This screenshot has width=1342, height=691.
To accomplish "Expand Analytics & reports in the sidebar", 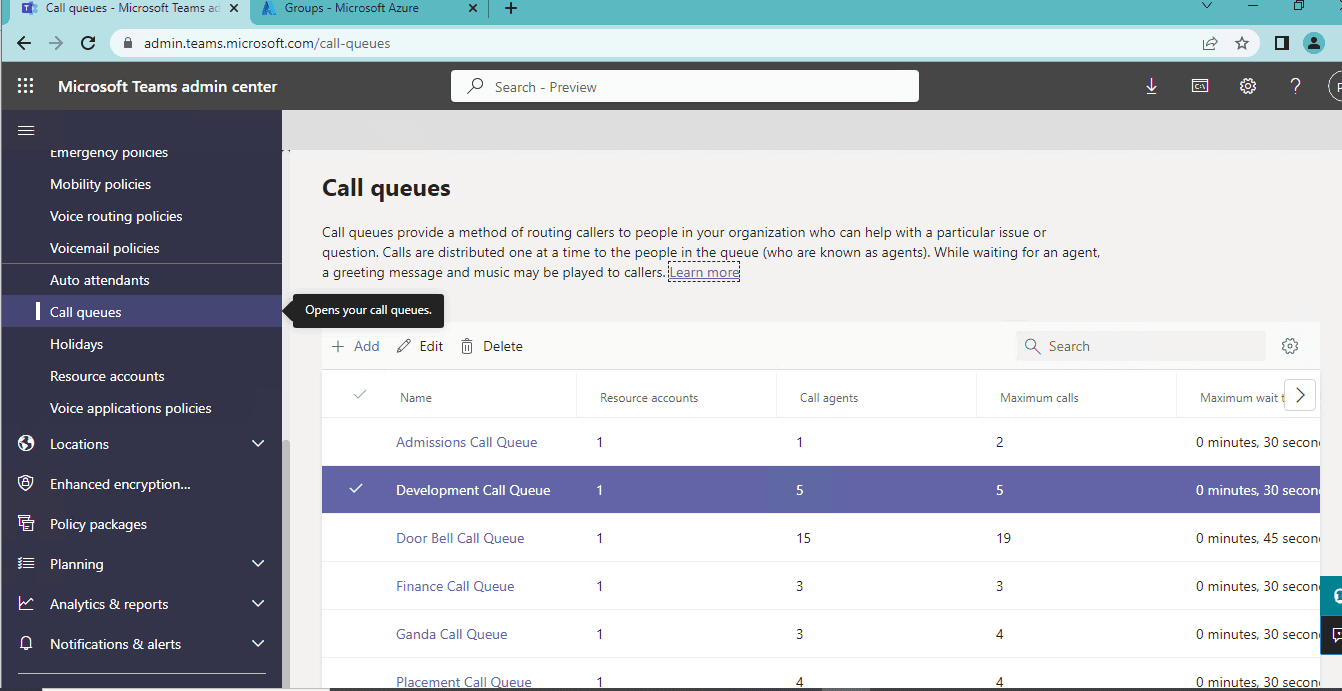I will pos(257,603).
